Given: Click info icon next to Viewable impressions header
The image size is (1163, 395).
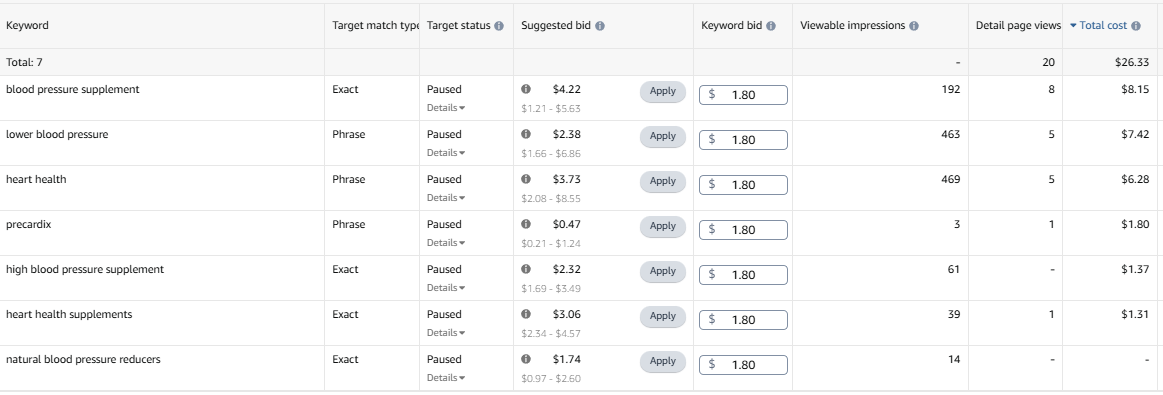Looking at the screenshot, I should click(x=914, y=26).
